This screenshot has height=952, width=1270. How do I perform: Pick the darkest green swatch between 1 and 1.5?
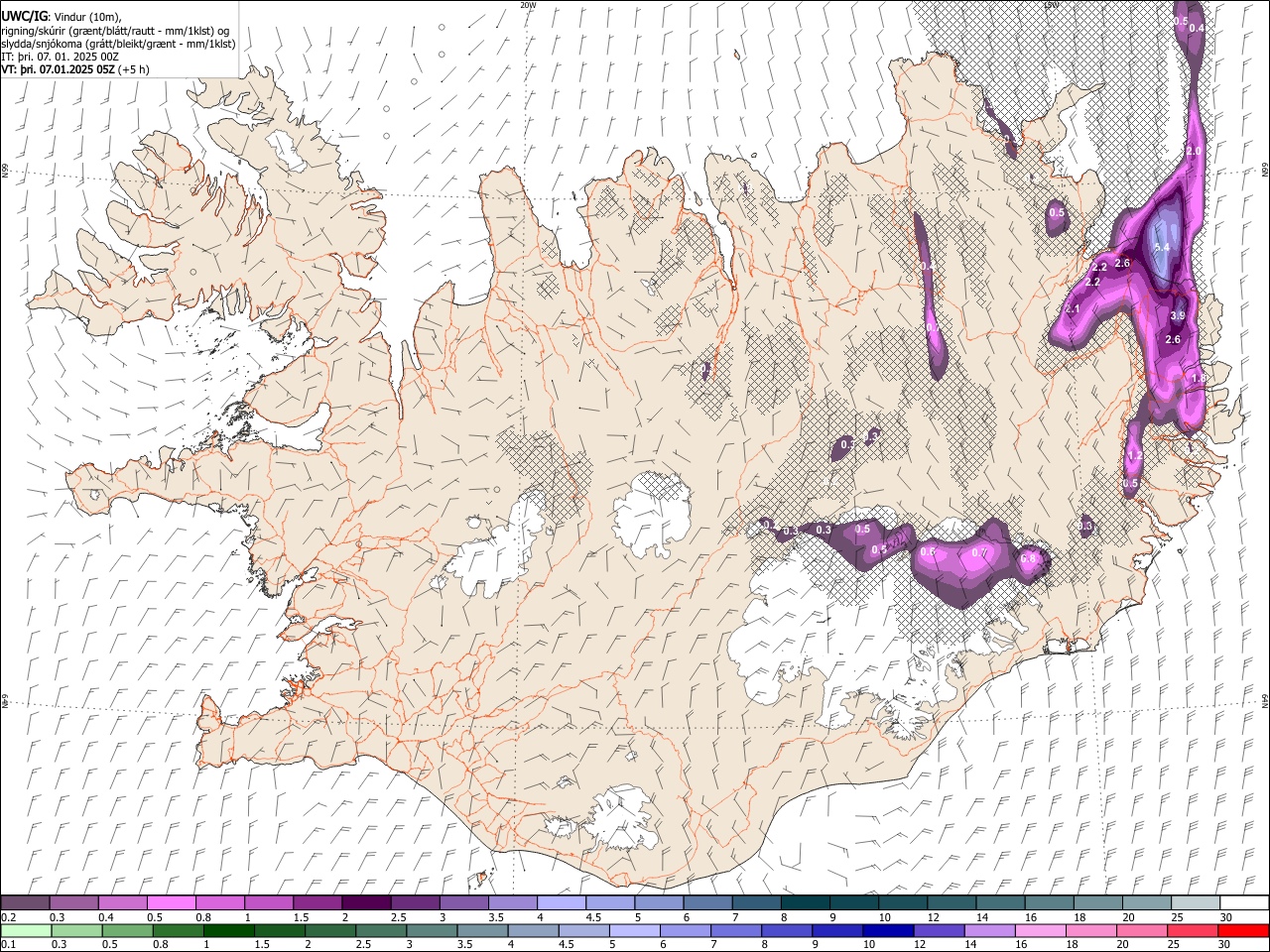tap(229, 931)
